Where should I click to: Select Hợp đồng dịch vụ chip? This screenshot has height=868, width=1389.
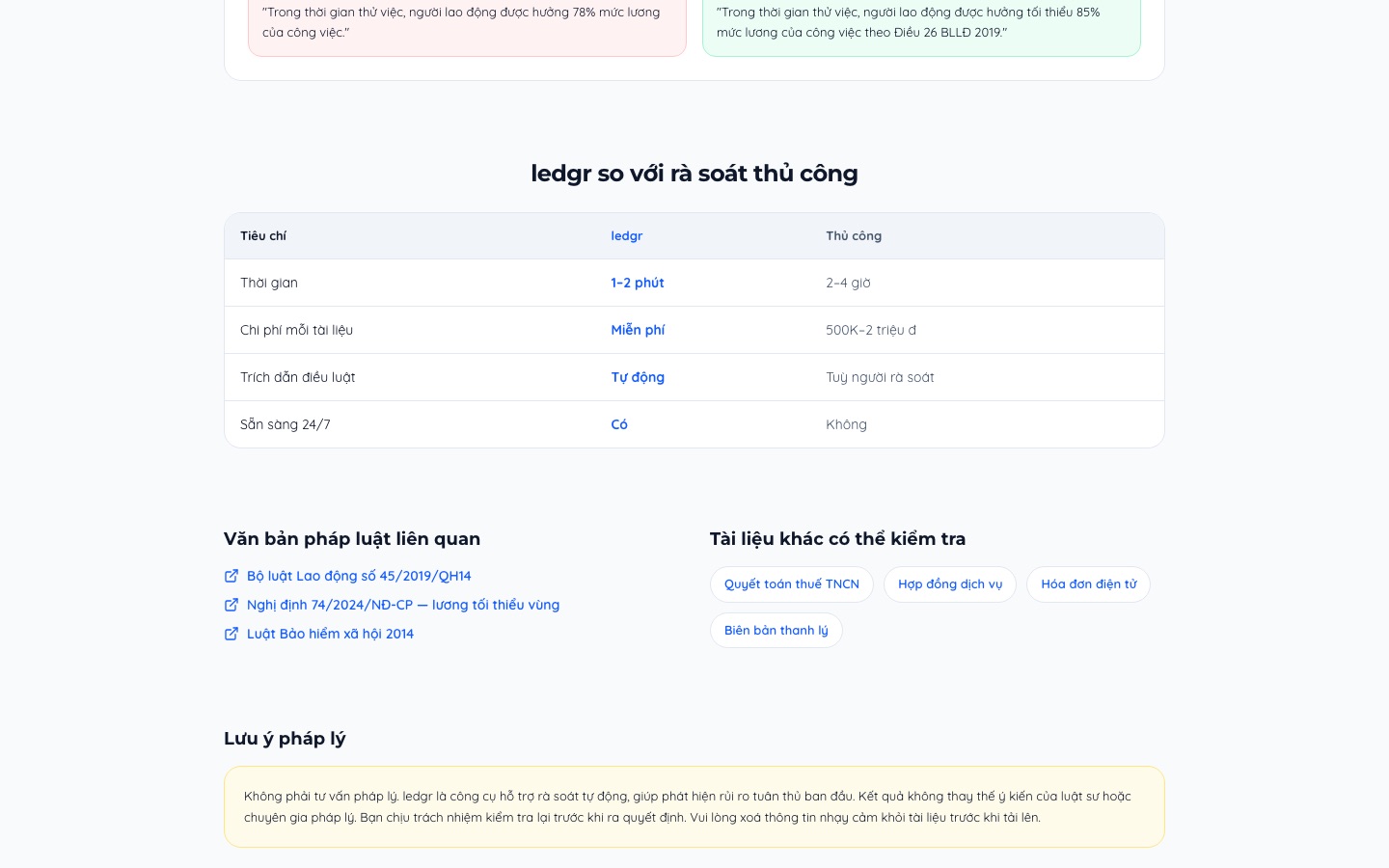pos(950,584)
